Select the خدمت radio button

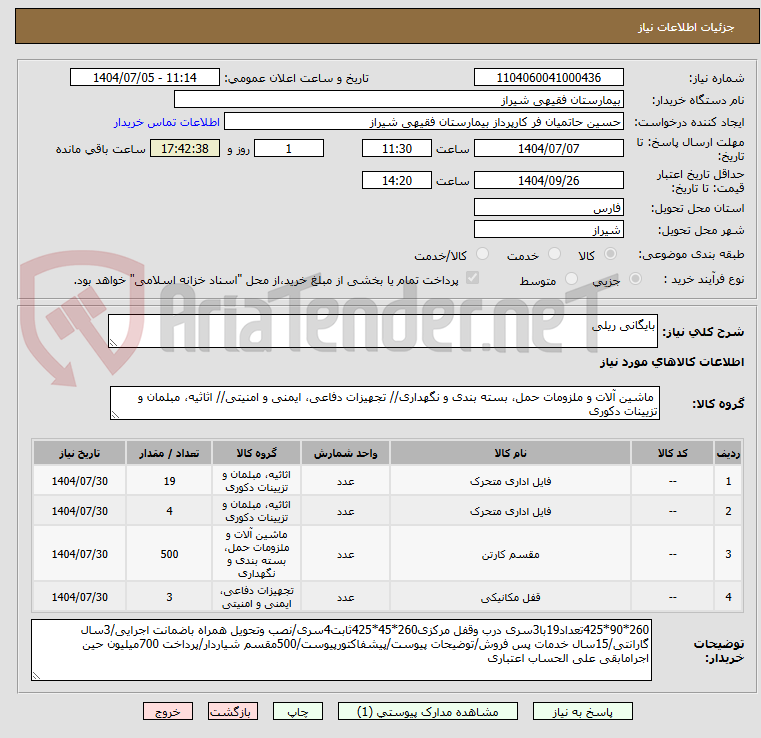pyautogui.click(x=554, y=253)
